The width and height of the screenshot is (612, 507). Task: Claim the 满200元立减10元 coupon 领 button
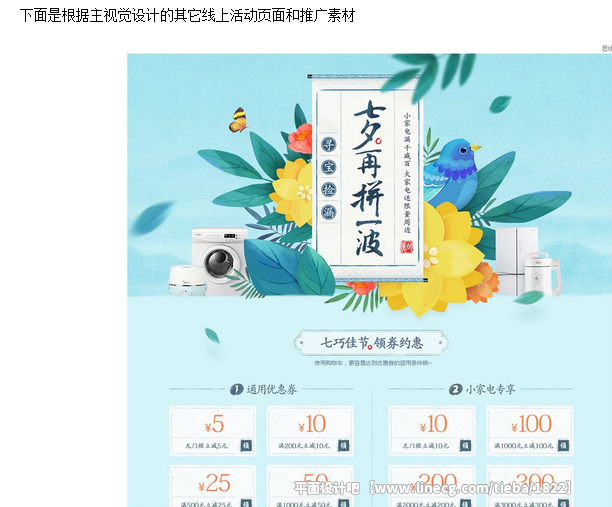click(344, 446)
